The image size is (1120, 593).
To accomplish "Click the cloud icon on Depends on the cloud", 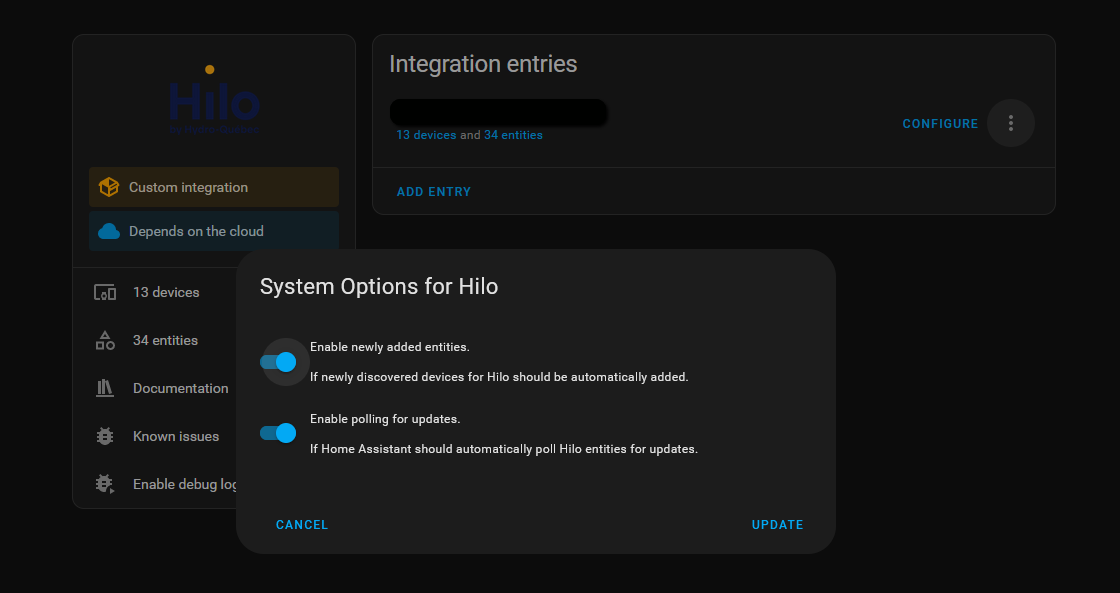I will [x=109, y=230].
